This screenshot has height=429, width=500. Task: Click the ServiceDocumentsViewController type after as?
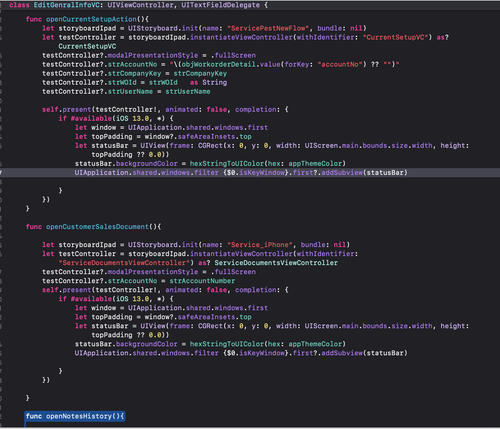pos(276,263)
